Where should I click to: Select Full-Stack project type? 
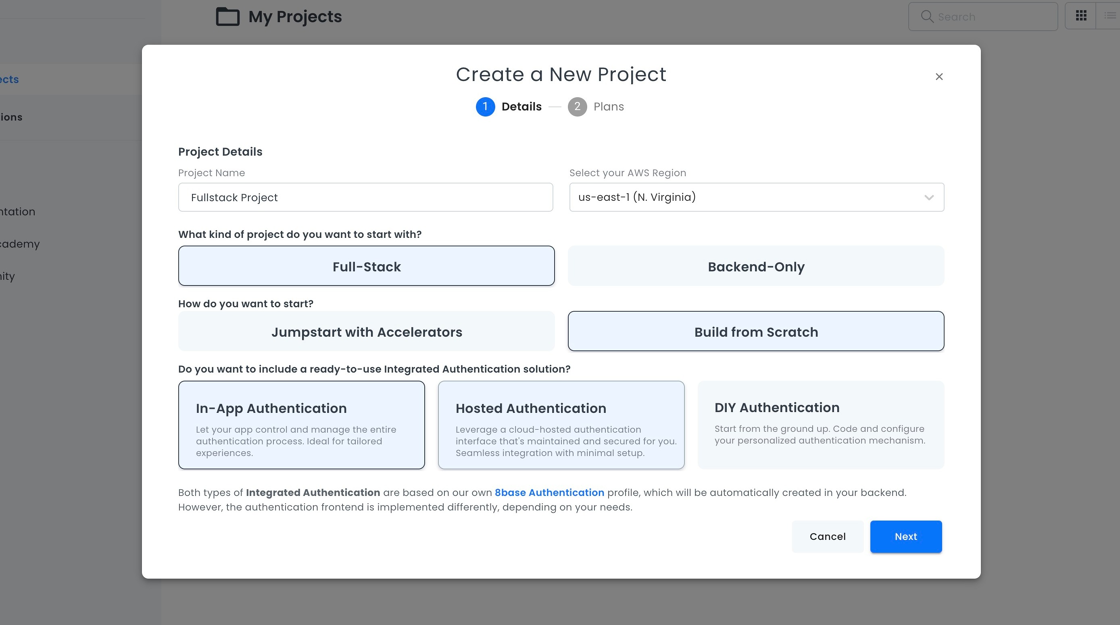coord(366,267)
